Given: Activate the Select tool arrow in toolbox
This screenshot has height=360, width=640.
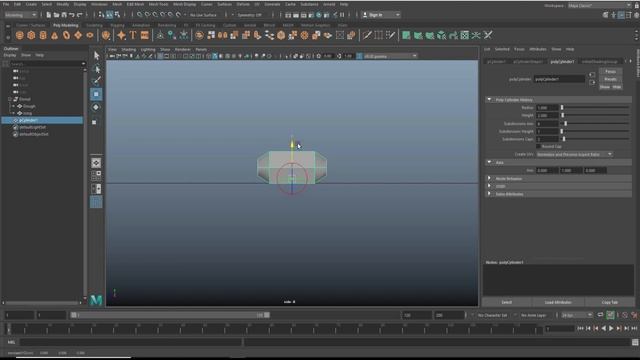Looking at the screenshot, I should click(x=96, y=56).
